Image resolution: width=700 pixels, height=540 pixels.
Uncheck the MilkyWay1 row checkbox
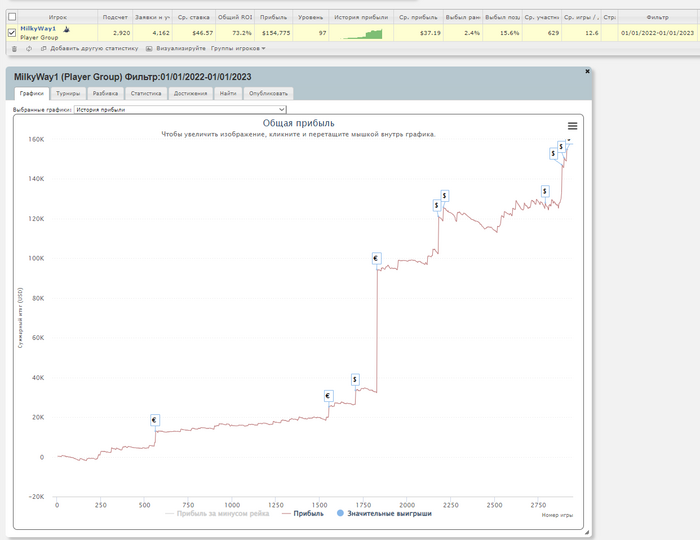[12, 33]
